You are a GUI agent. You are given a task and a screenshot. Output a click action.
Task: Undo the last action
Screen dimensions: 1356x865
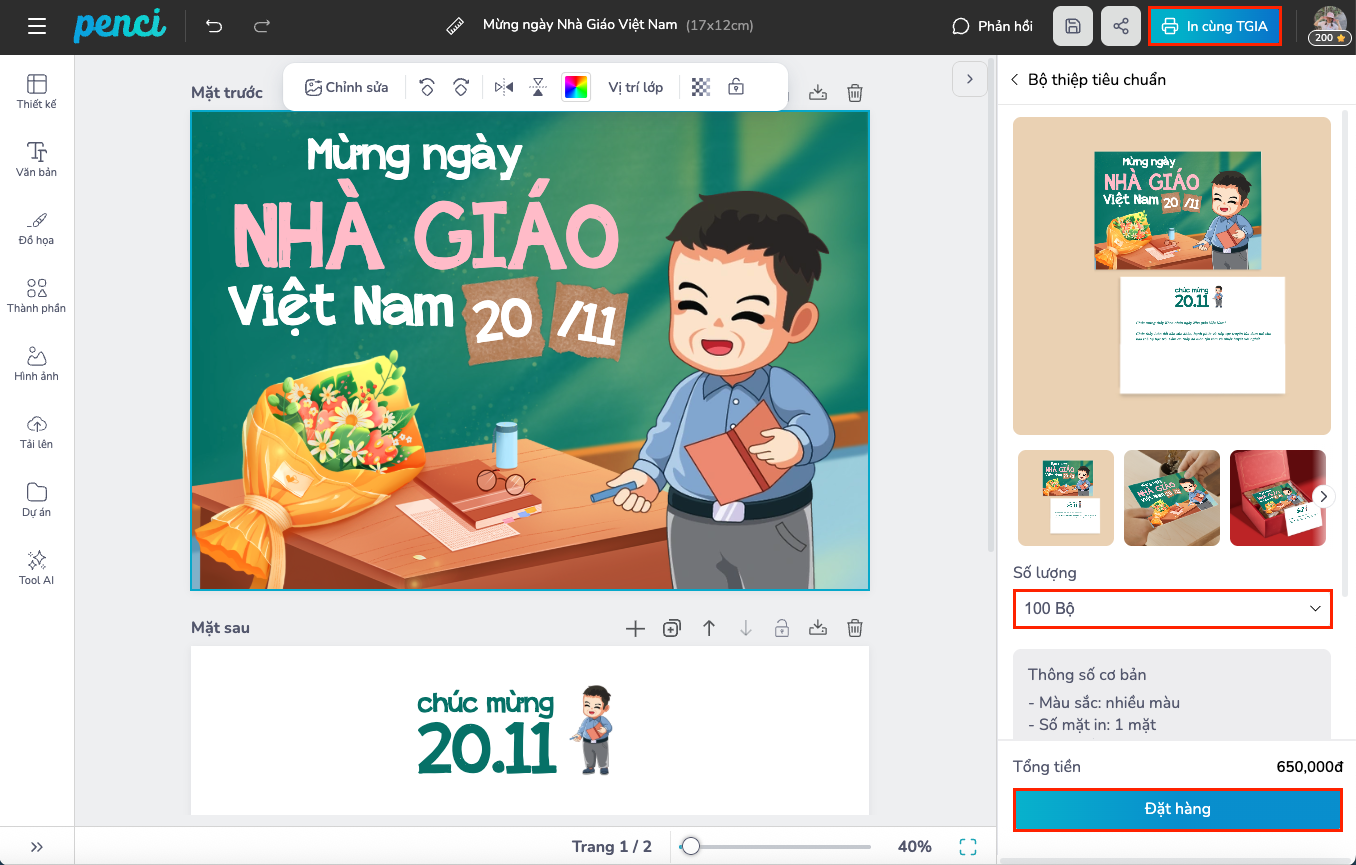214,26
